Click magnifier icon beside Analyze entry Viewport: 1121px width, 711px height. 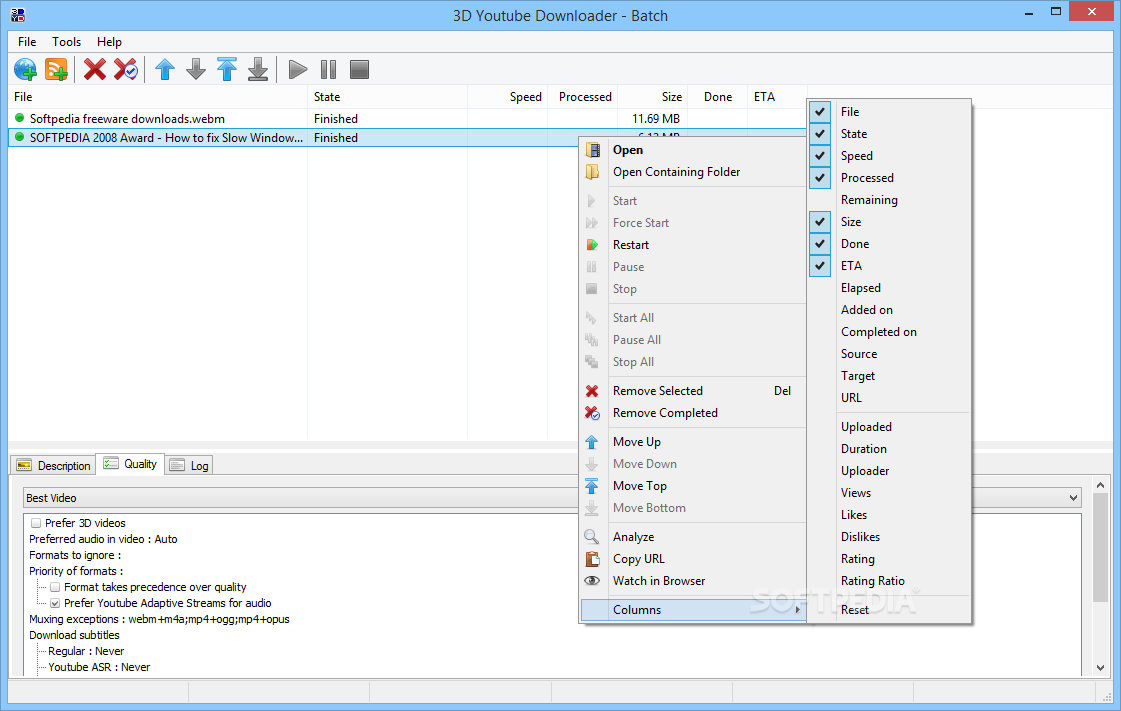pos(592,537)
